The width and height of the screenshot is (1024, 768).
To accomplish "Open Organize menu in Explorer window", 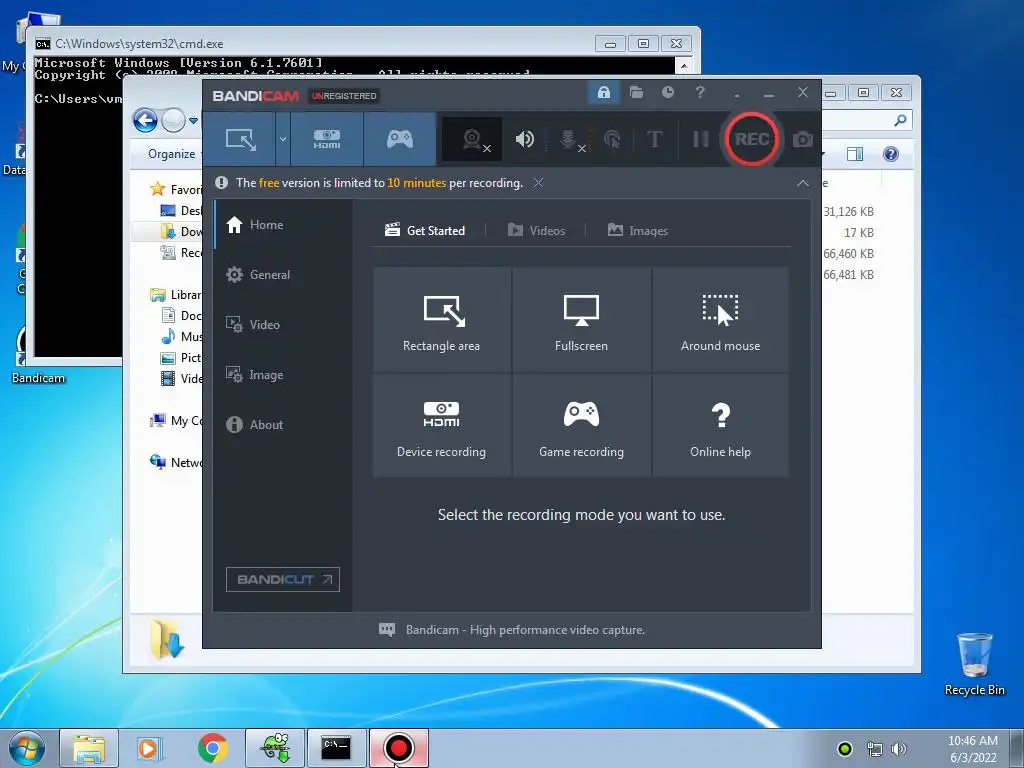I will point(172,154).
